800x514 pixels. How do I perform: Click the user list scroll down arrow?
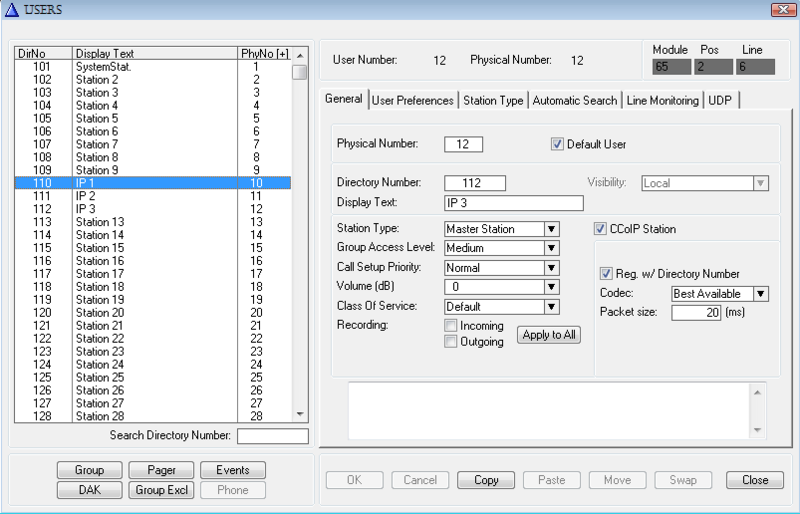[x=300, y=414]
